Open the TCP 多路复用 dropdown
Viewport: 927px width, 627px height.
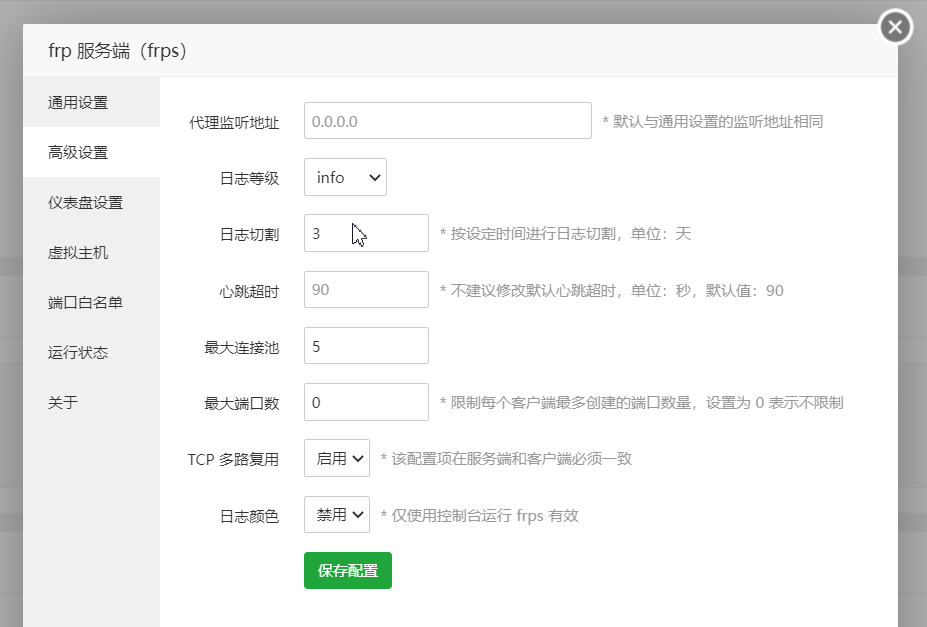click(x=337, y=459)
